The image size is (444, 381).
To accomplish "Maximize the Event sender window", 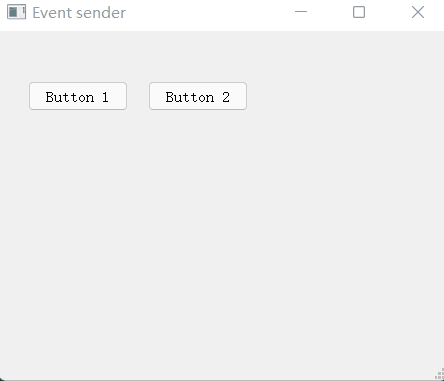I will coord(359,12).
